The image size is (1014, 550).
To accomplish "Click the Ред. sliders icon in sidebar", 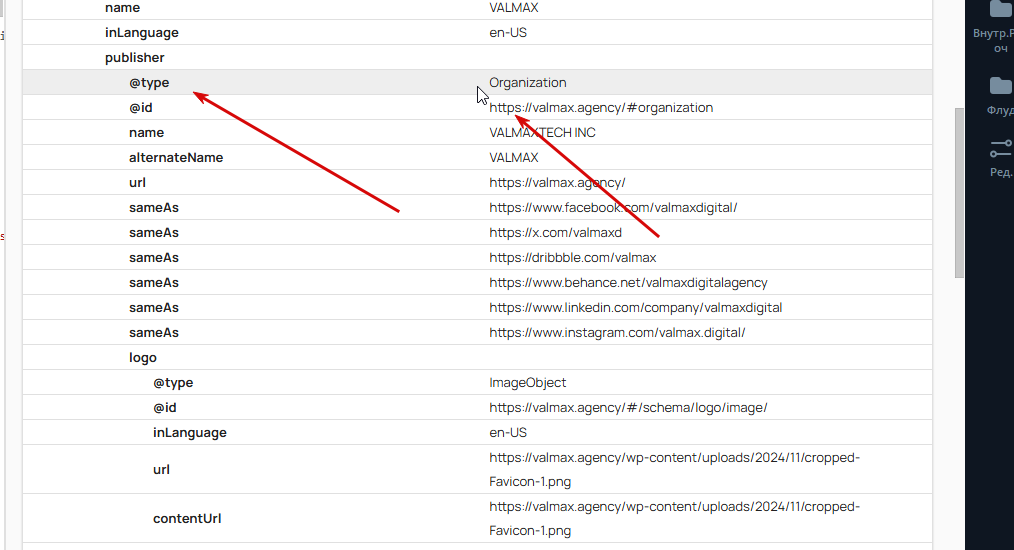I will tap(1000, 149).
